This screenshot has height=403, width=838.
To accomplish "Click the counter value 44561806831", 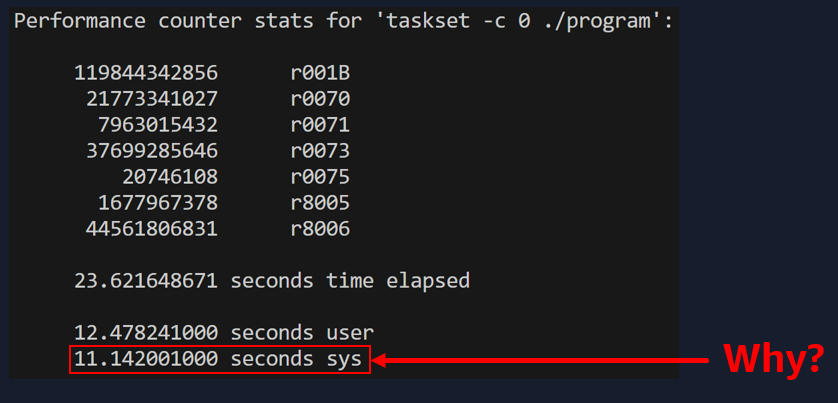I will pyautogui.click(x=152, y=229).
